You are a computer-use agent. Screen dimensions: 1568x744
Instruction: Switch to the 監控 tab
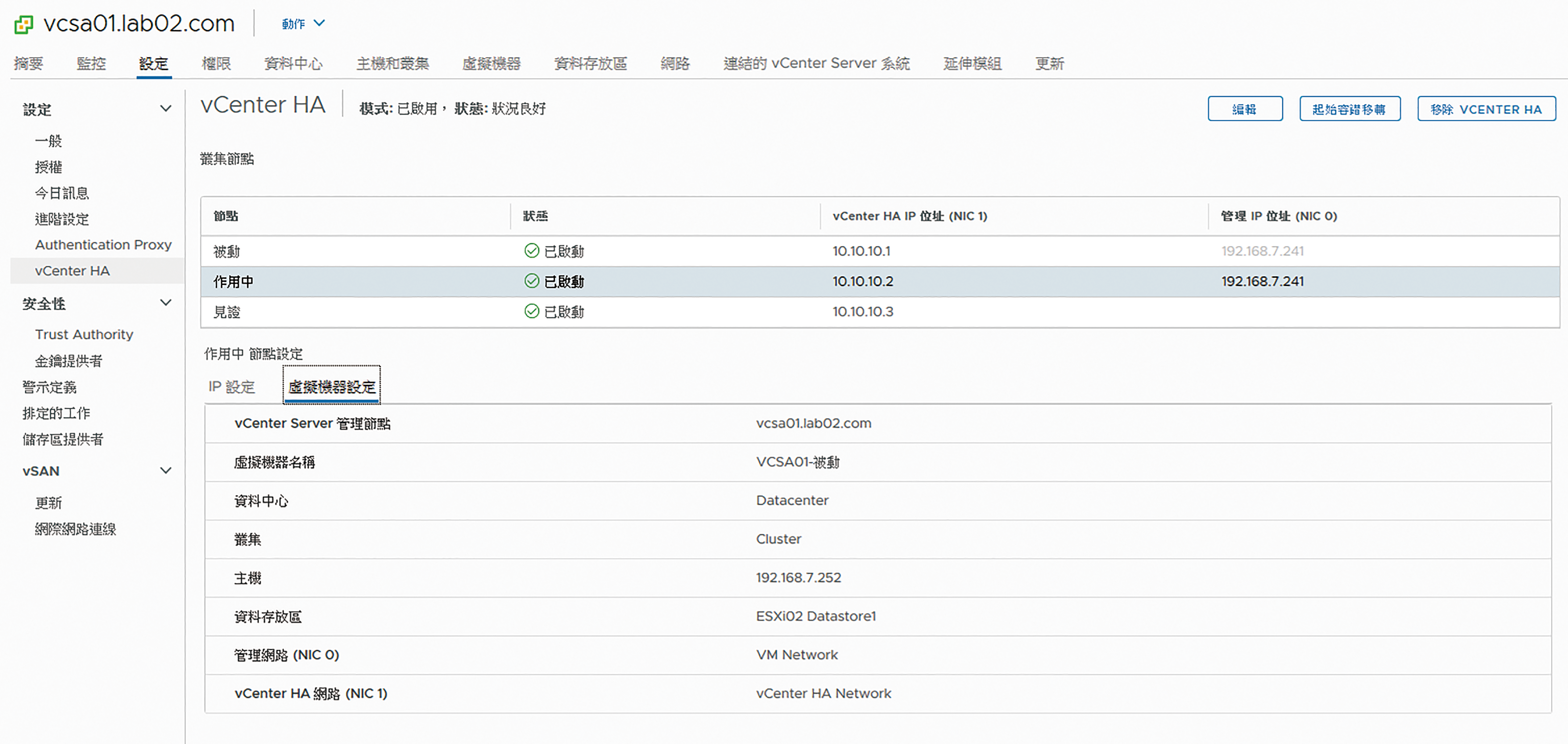tap(91, 63)
